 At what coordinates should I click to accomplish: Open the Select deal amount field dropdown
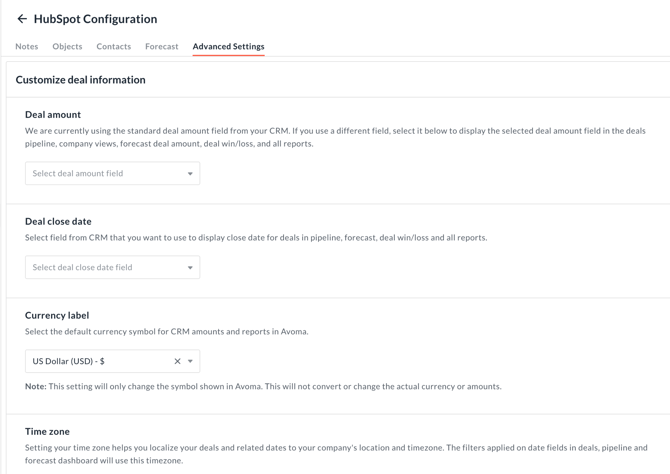point(105,174)
